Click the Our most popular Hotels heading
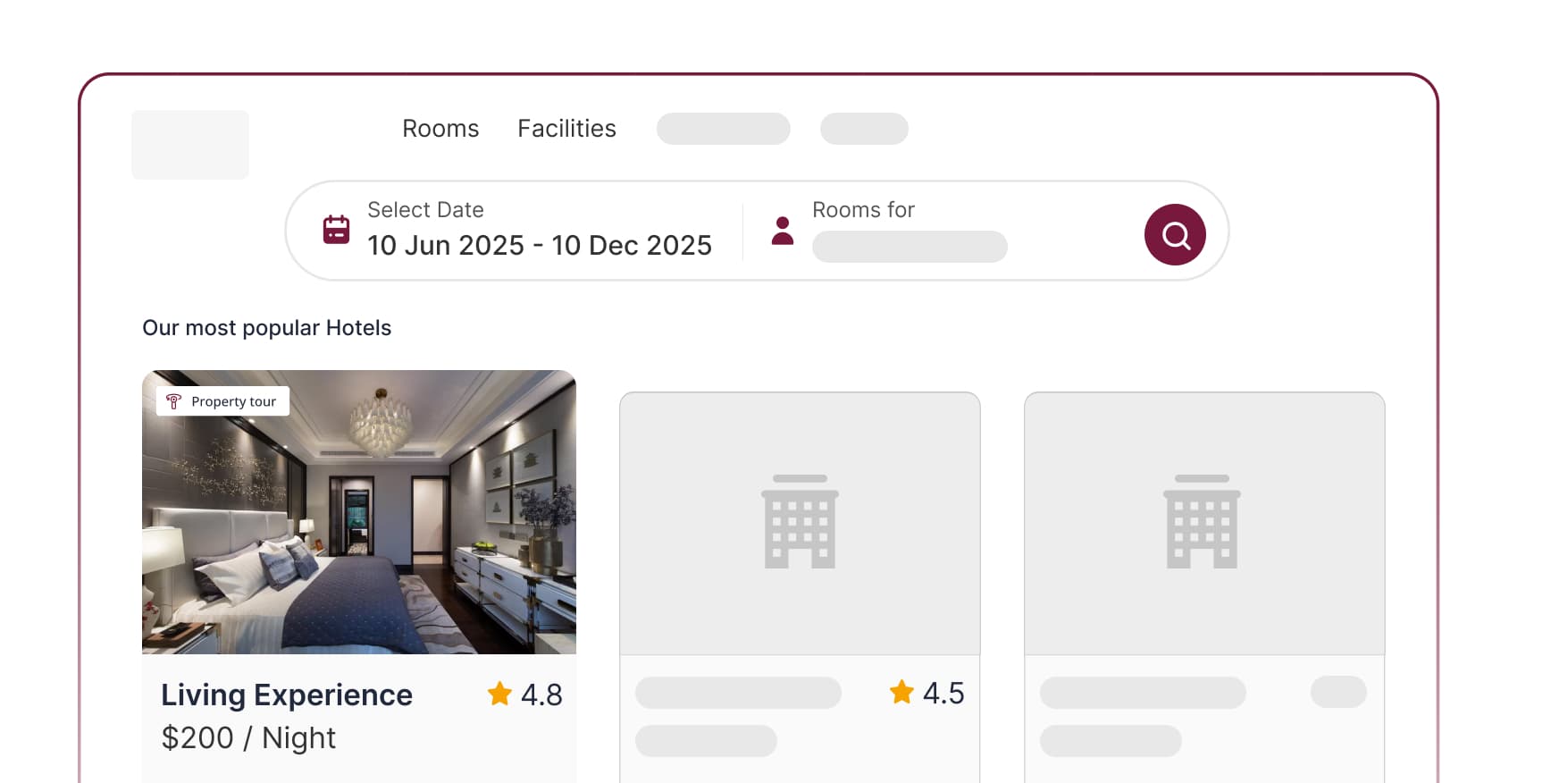Image resolution: width=1568 pixels, height=783 pixels. (265, 328)
